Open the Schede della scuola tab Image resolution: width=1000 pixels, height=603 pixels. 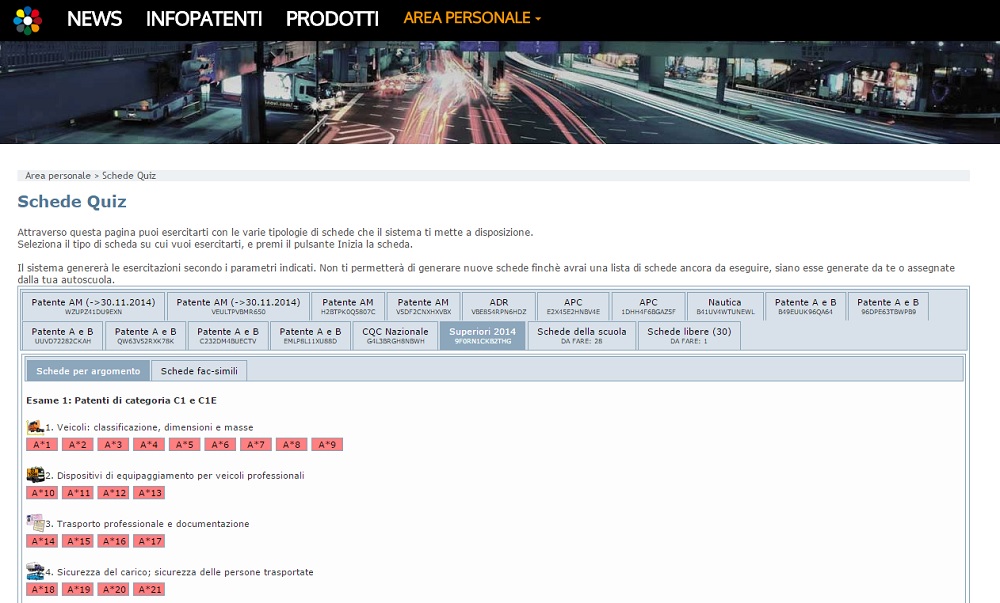click(582, 335)
